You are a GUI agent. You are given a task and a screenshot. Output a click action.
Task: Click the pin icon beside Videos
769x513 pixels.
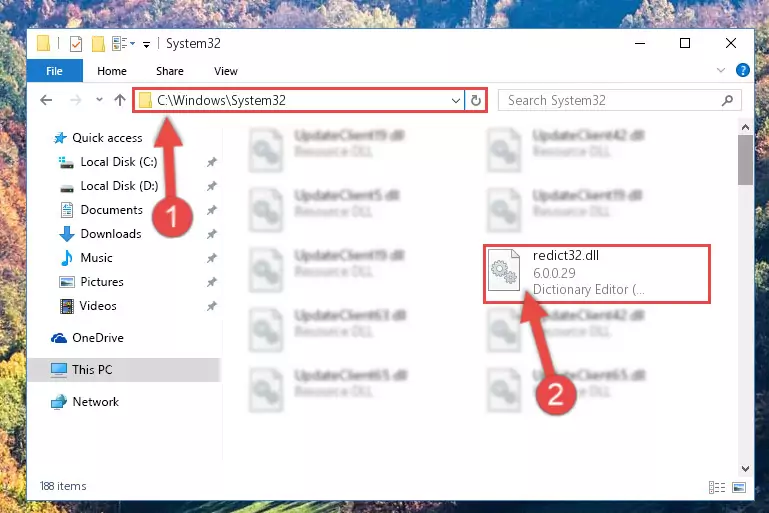(211, 306)
